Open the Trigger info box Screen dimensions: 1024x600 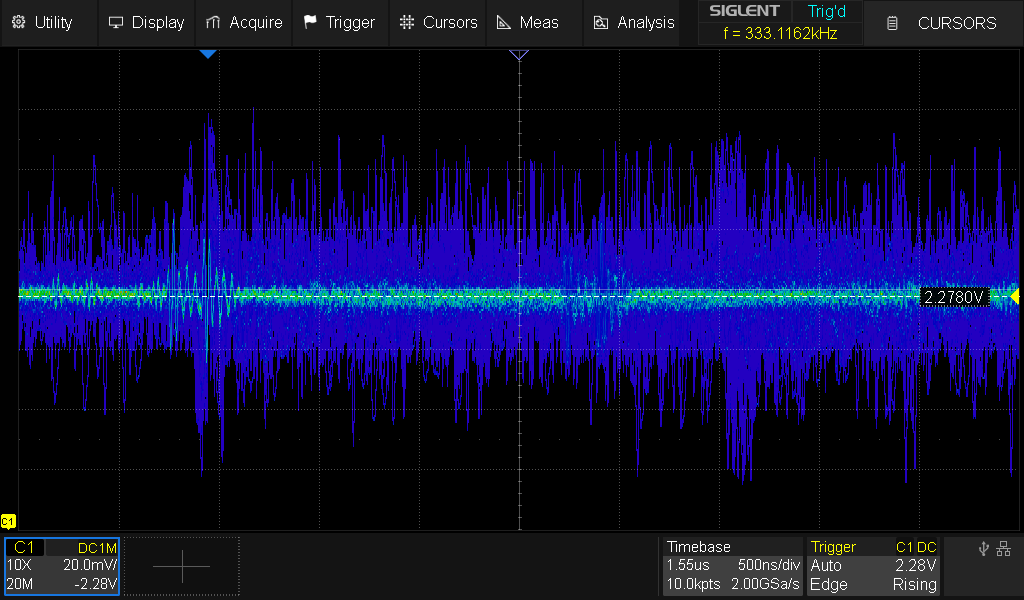(x=874, y=566)
